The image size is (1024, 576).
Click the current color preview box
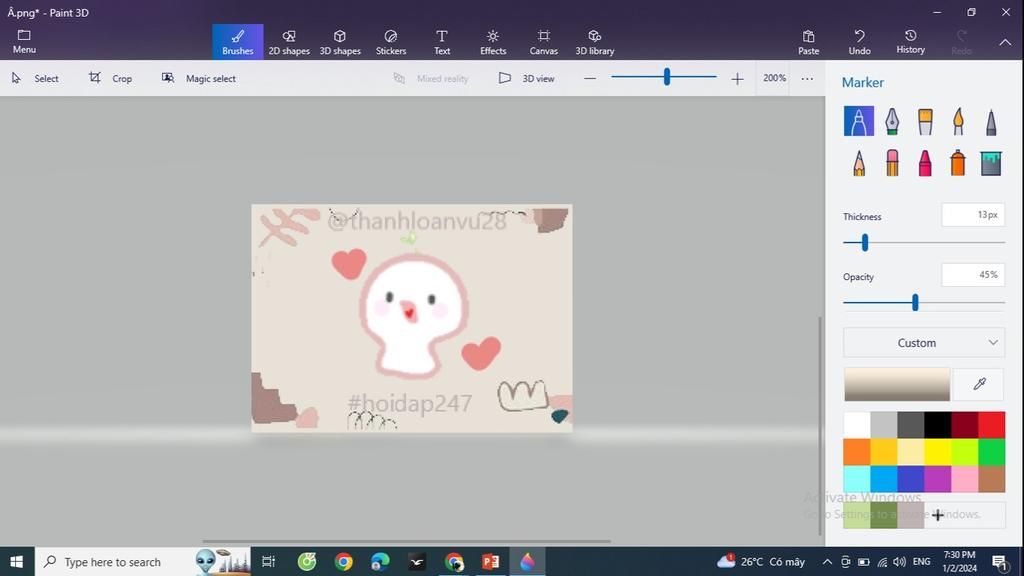[897, 384]
